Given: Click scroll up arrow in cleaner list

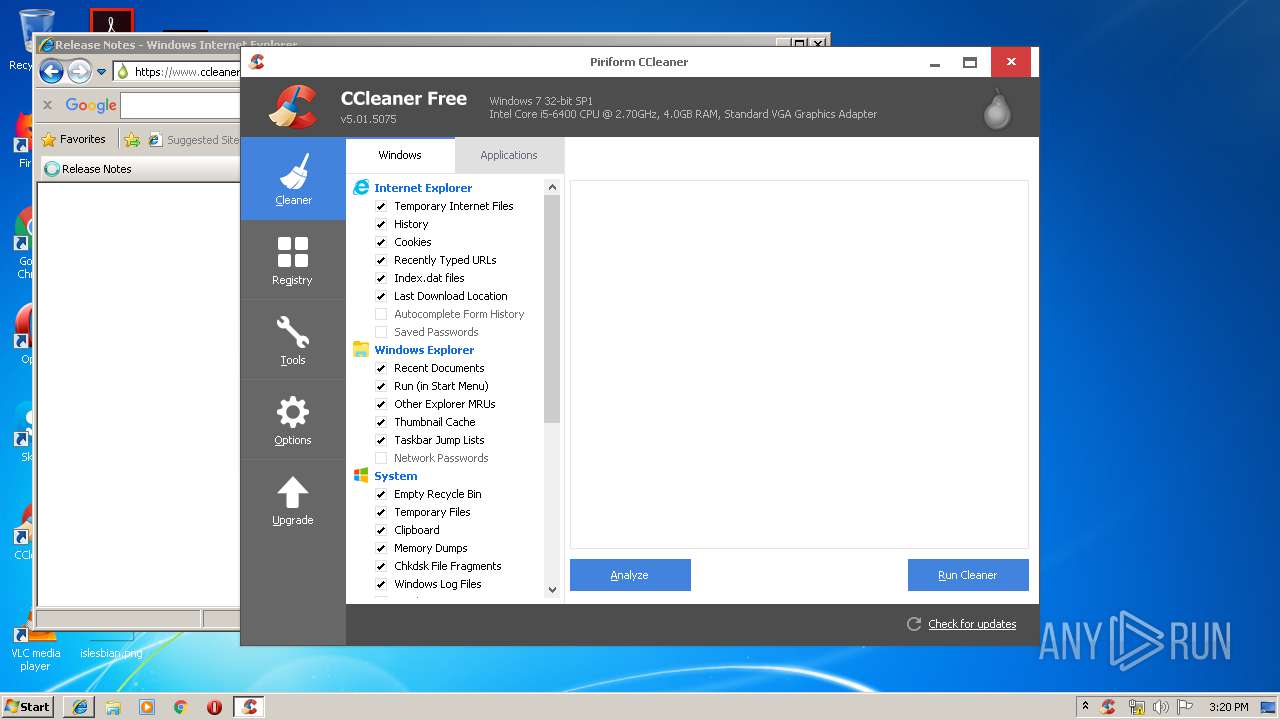Looking at the screenshot, I should (552, 187).
